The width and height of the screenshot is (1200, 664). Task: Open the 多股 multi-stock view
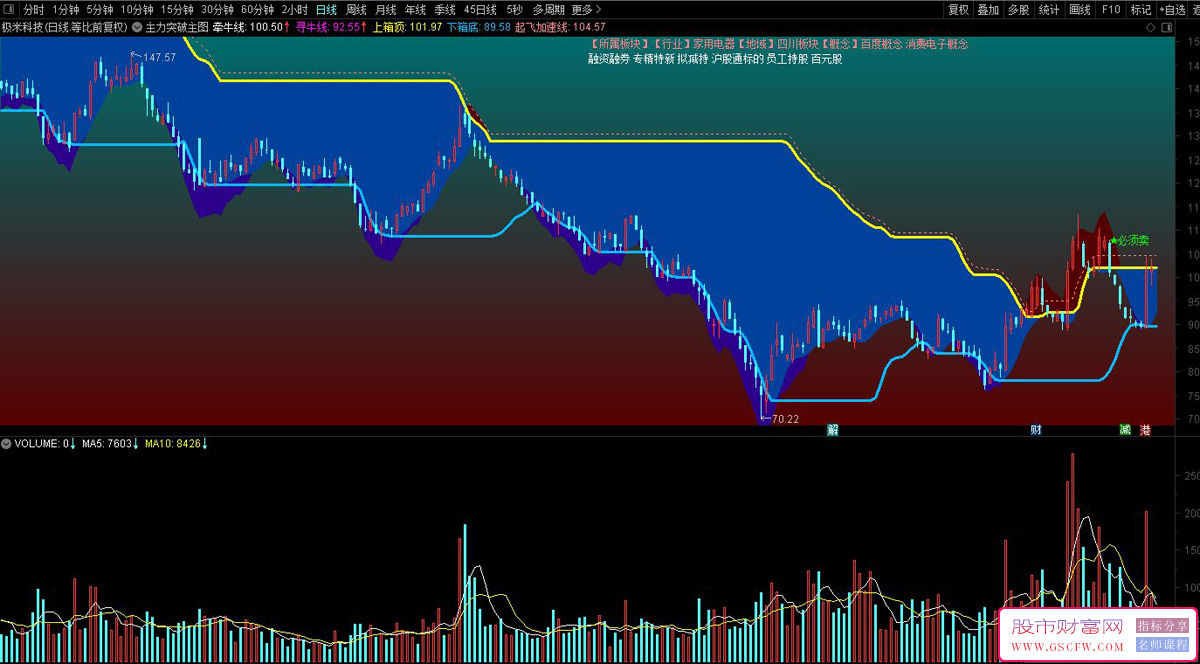pyautogui.click(x=1018, y=9)
